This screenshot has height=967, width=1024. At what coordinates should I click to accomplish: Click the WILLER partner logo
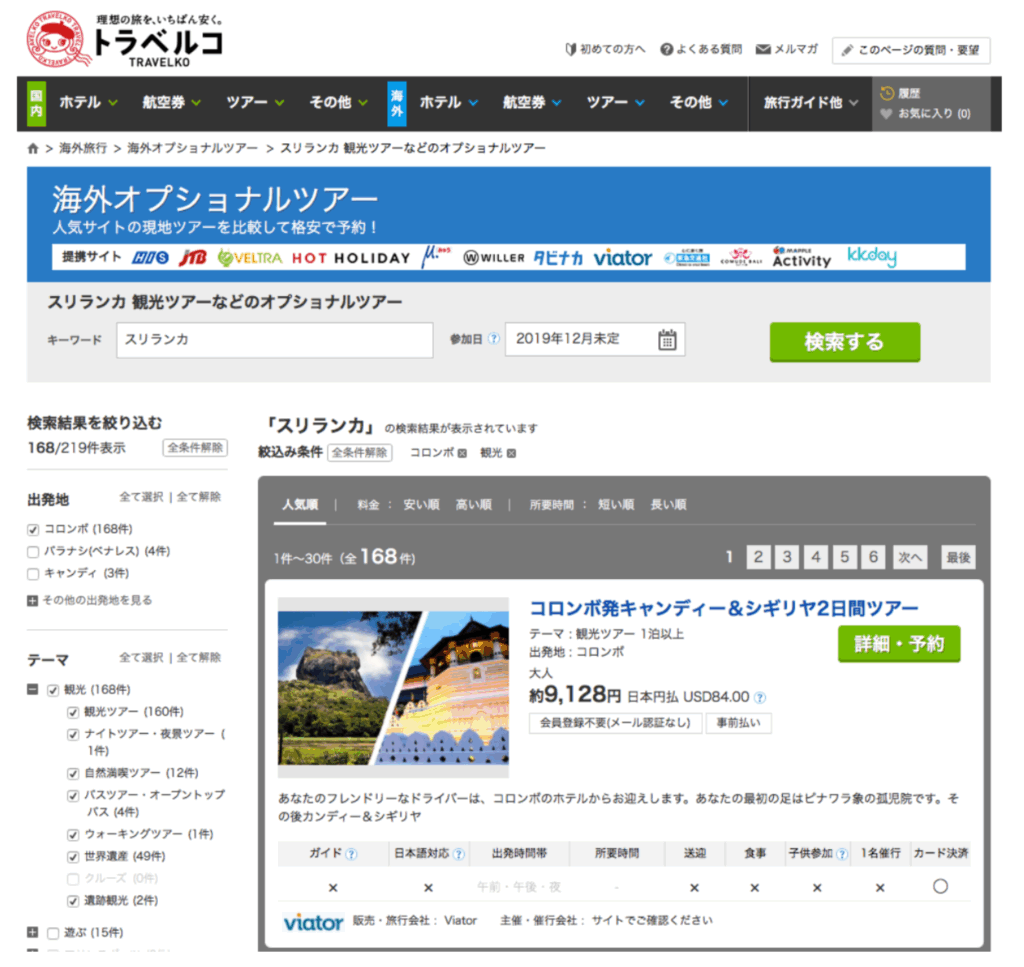494,258
